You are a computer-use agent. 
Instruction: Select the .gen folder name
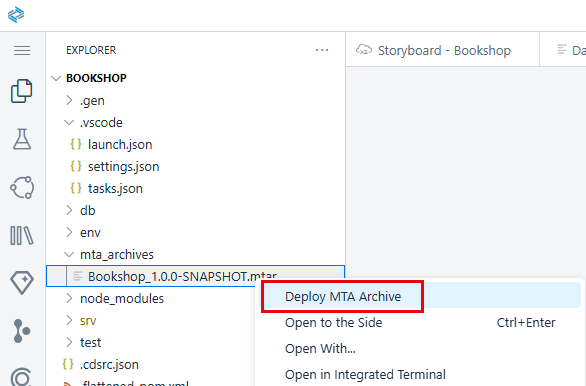92,101
